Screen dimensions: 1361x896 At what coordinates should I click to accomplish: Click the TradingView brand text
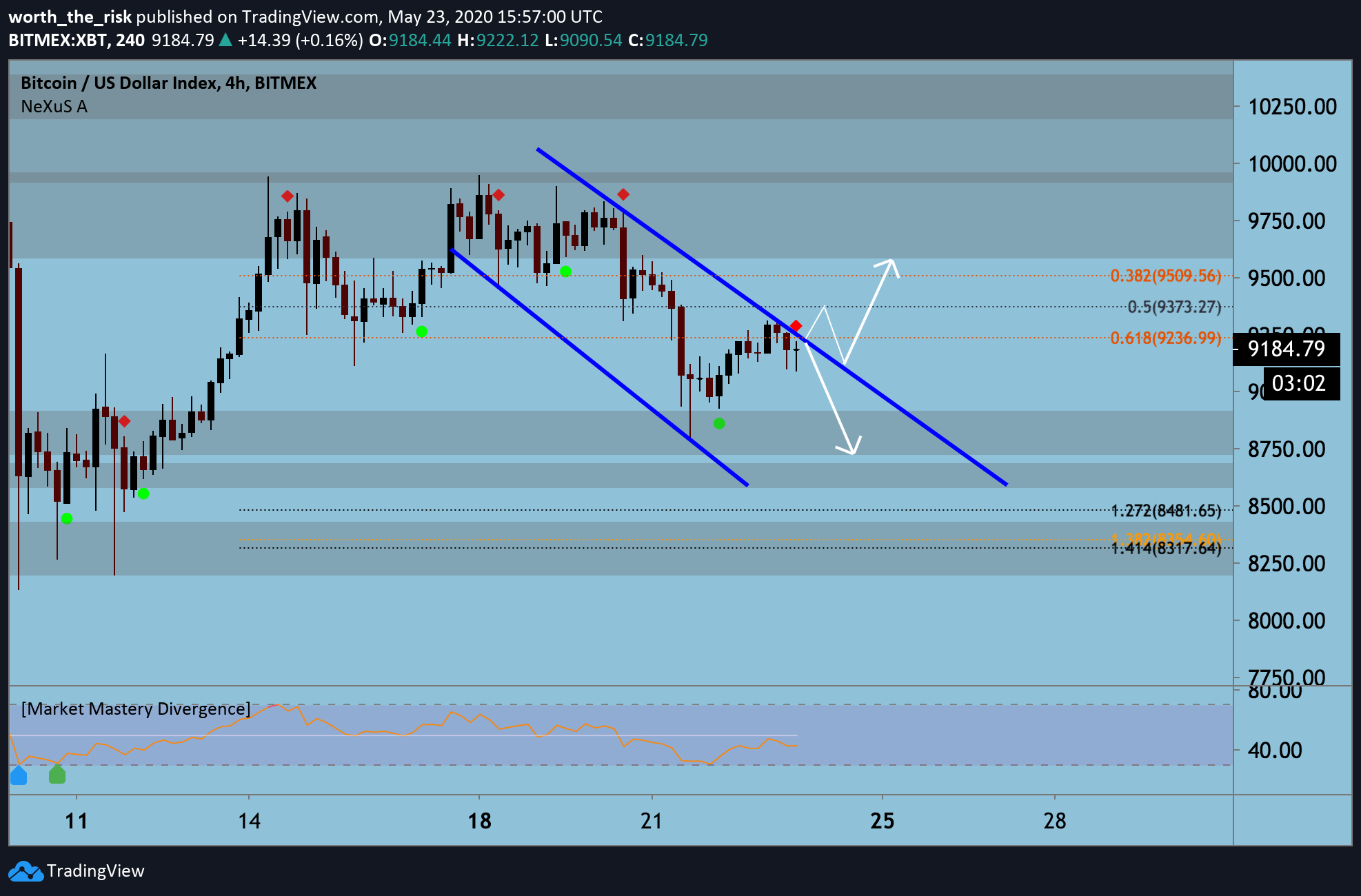96,871
